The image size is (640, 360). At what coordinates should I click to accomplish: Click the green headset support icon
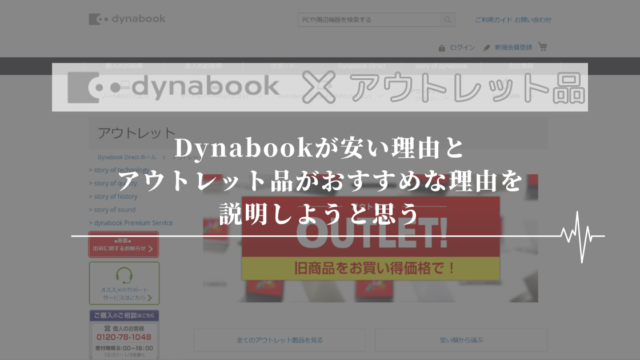(124, 276)
